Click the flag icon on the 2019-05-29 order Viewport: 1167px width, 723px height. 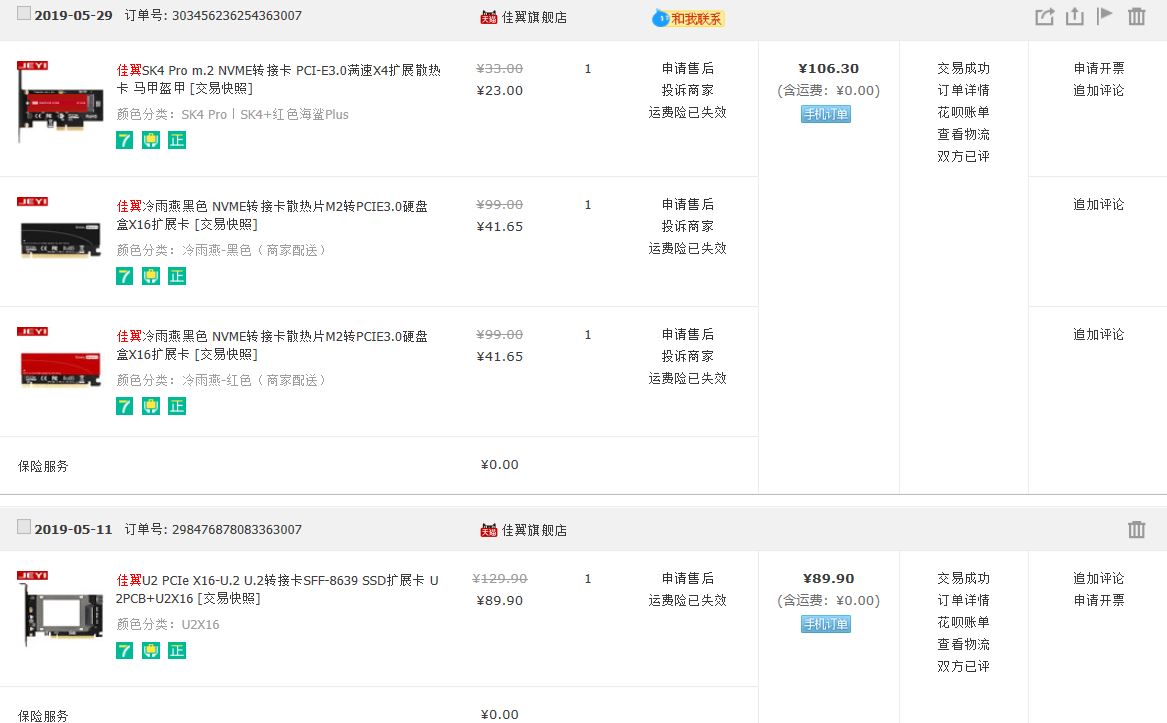(1105, 16)
